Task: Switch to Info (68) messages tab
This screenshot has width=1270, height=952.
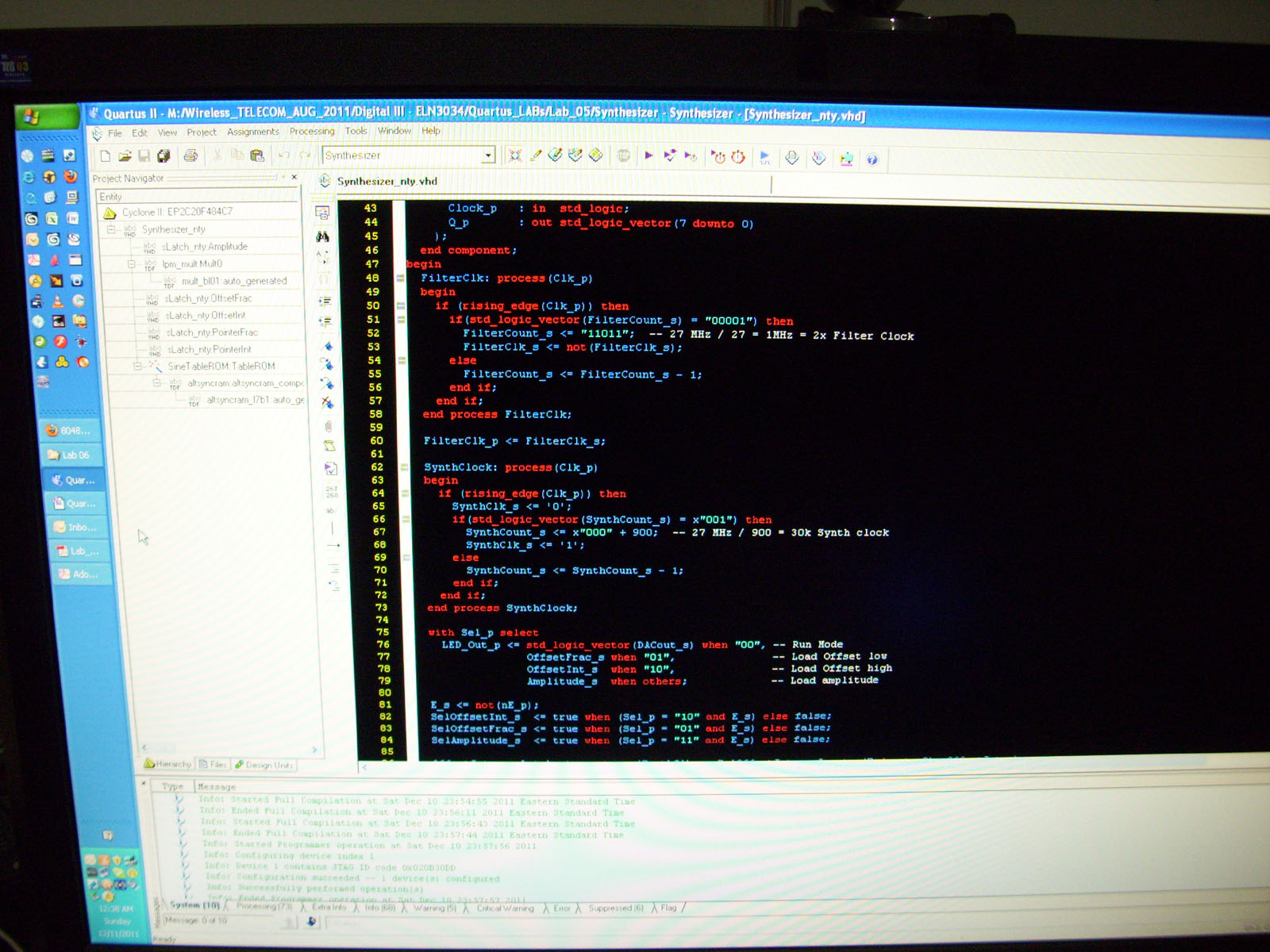Action: tap(379, 908)
